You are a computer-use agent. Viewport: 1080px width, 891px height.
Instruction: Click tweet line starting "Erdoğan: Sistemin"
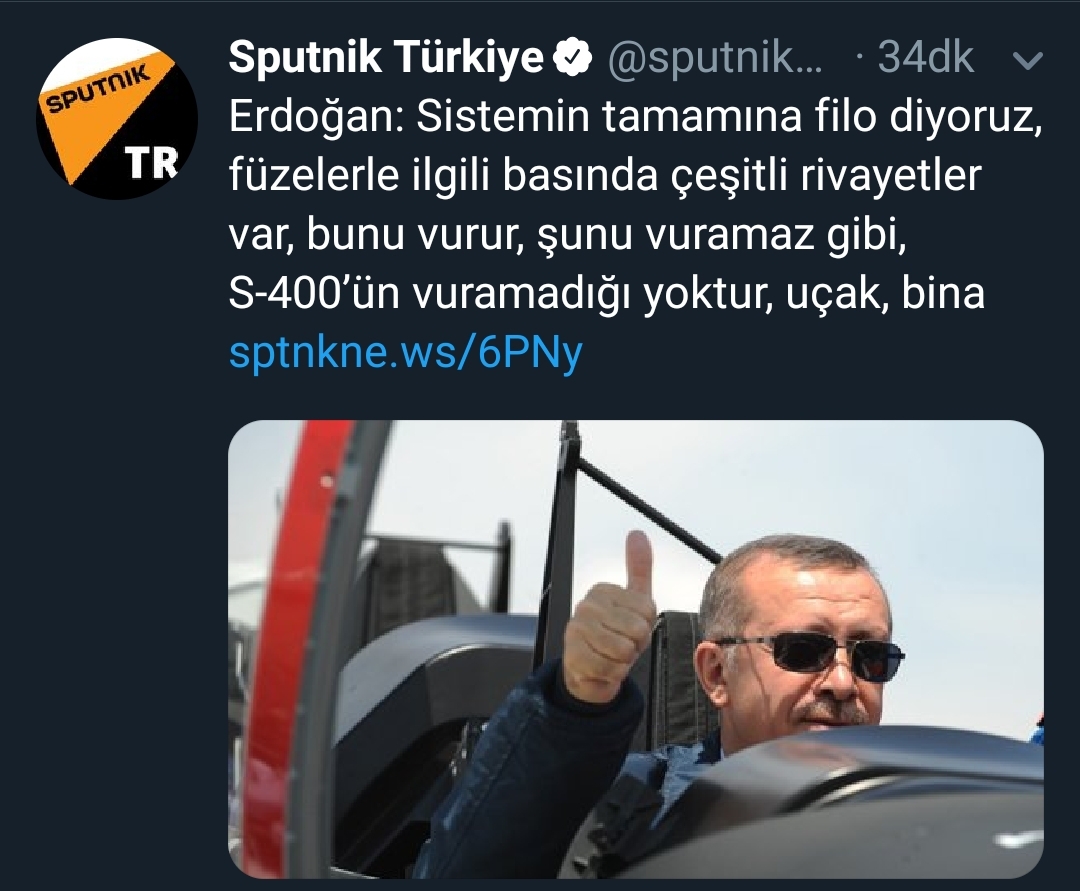(635, 117)
